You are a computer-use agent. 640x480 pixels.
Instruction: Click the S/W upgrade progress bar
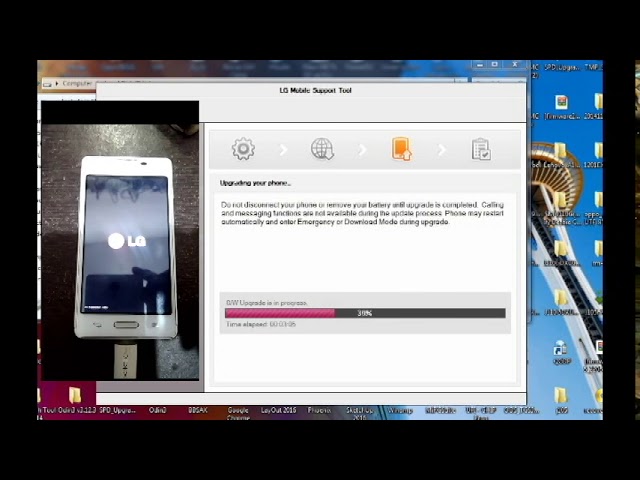(x=365, y=313)
